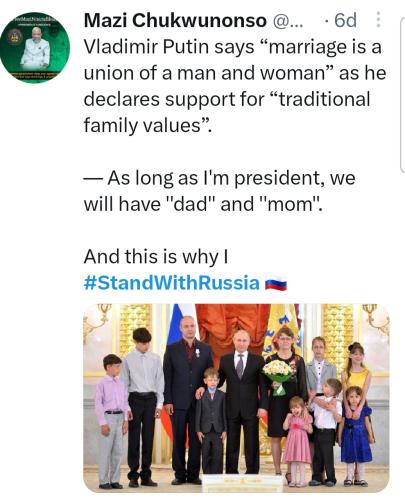Open the #StandWithRussia hashtag link

(x=172, y=283)
